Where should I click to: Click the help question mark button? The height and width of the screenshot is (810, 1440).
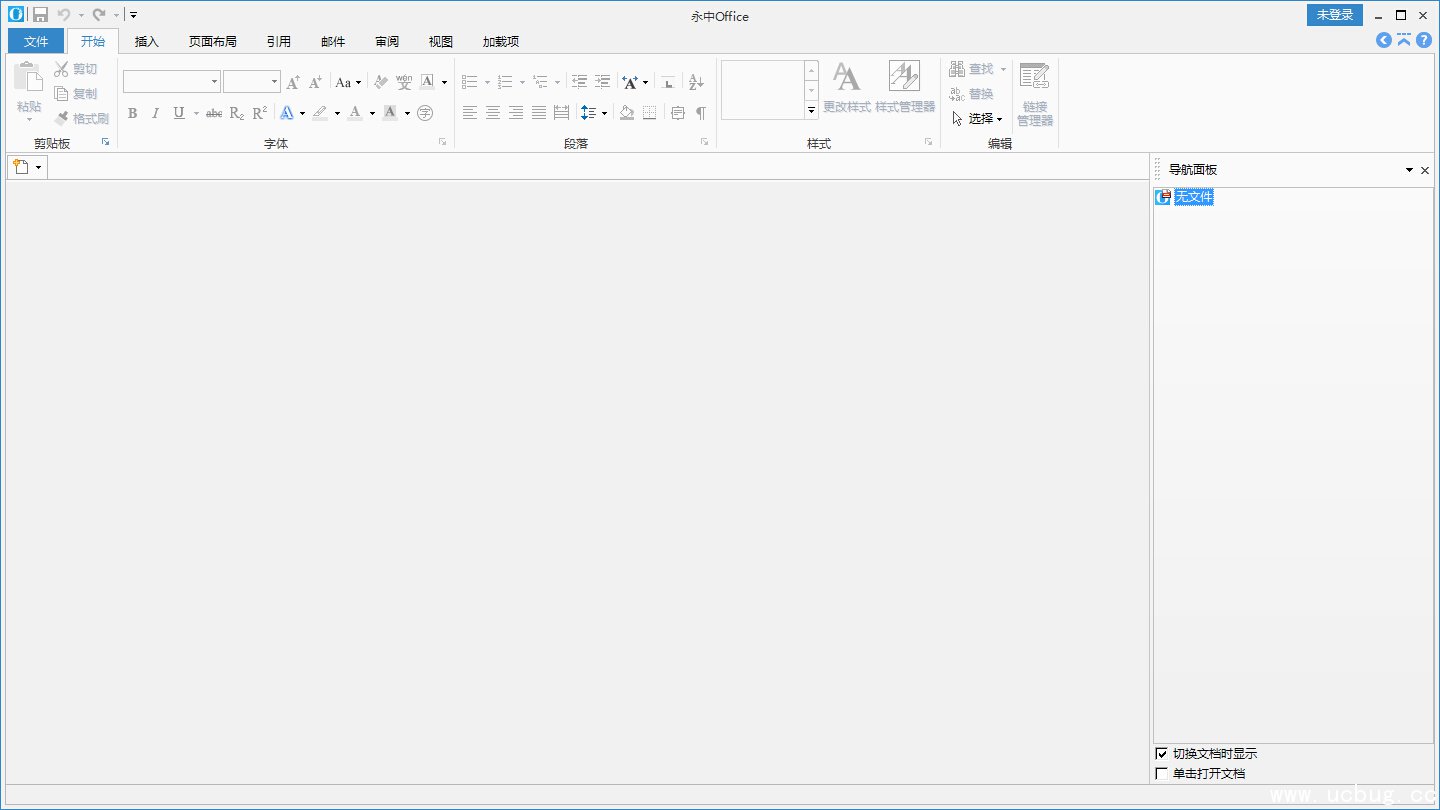tap(1424, 40)
